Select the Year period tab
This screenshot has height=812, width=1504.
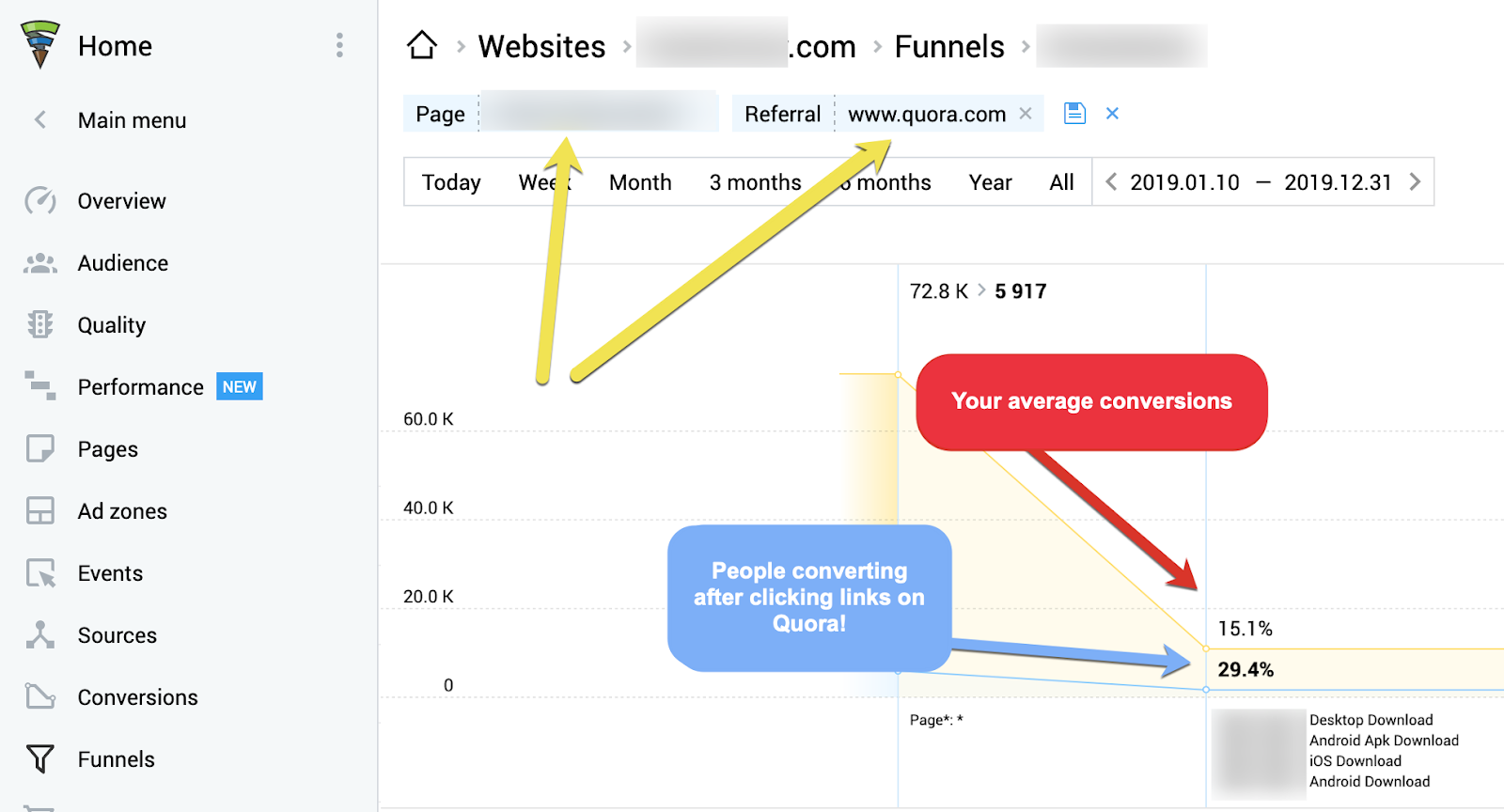(990, 182)
